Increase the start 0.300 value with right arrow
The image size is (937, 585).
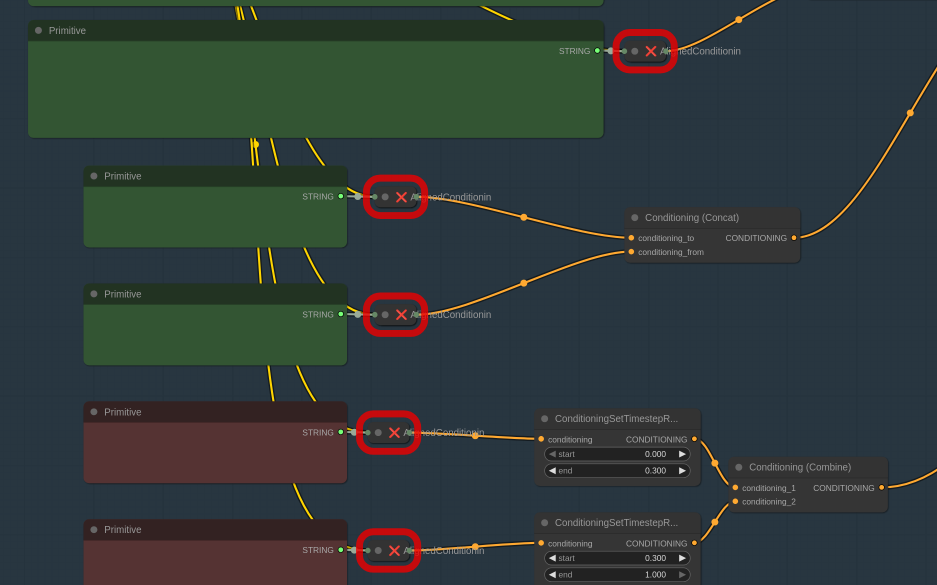coord(682,558)
